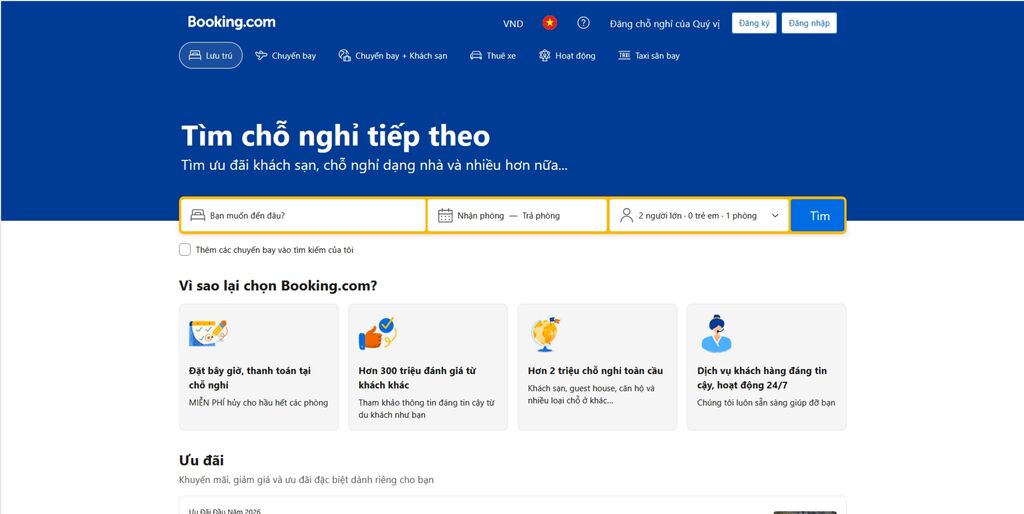Switch to the Chuyến bay tab
This screenshot has width=1024, height=514.
pos(285,56)
